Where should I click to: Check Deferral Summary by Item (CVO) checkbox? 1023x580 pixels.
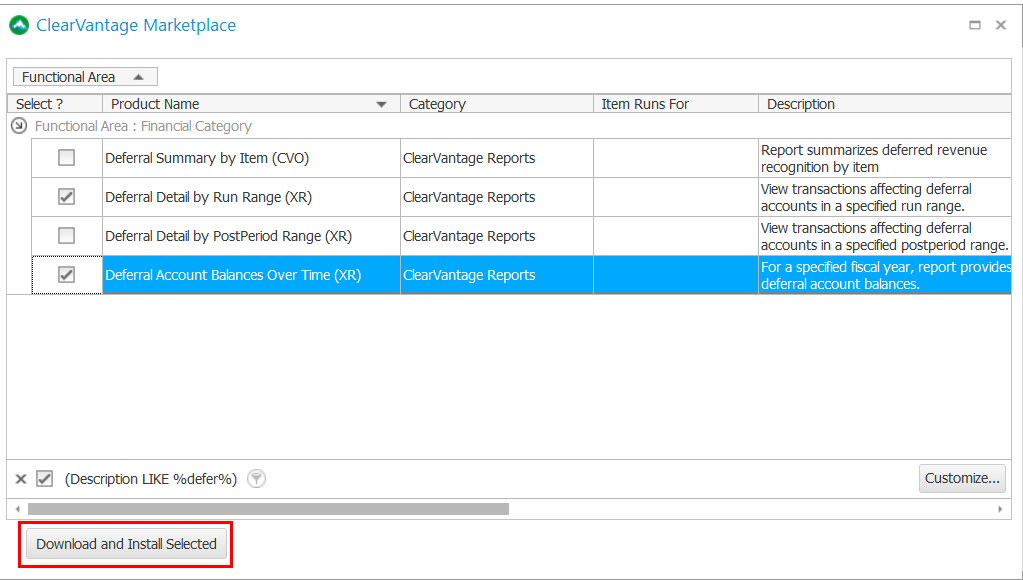pyautogui.click(x=67, y=157)
